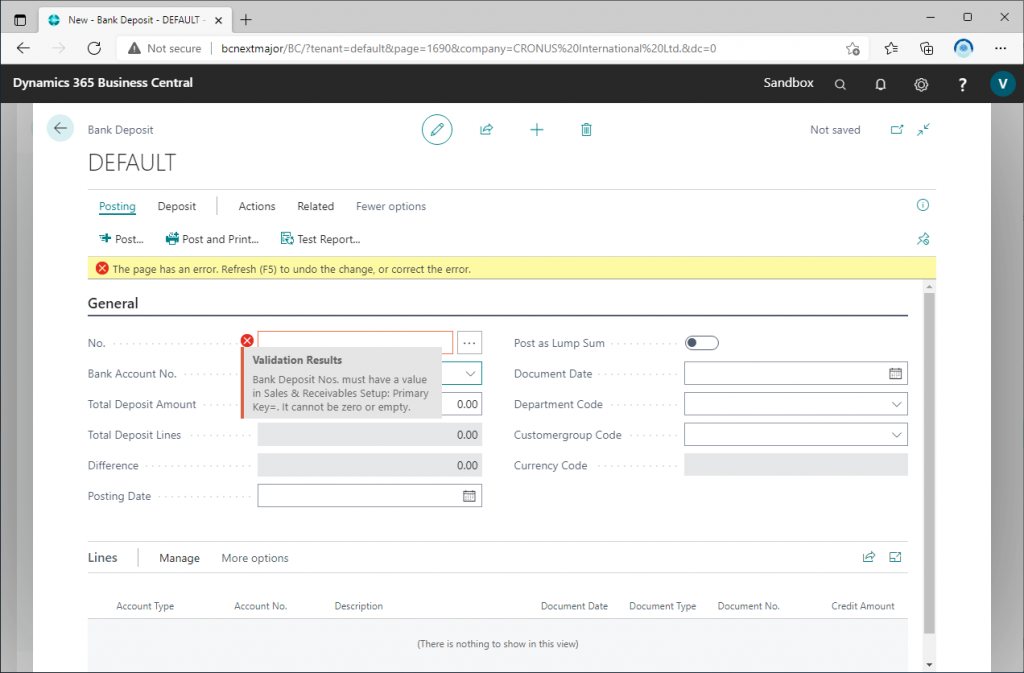Click the browser address bar URL
The image size is (1024, 673).
click(468, 48)
